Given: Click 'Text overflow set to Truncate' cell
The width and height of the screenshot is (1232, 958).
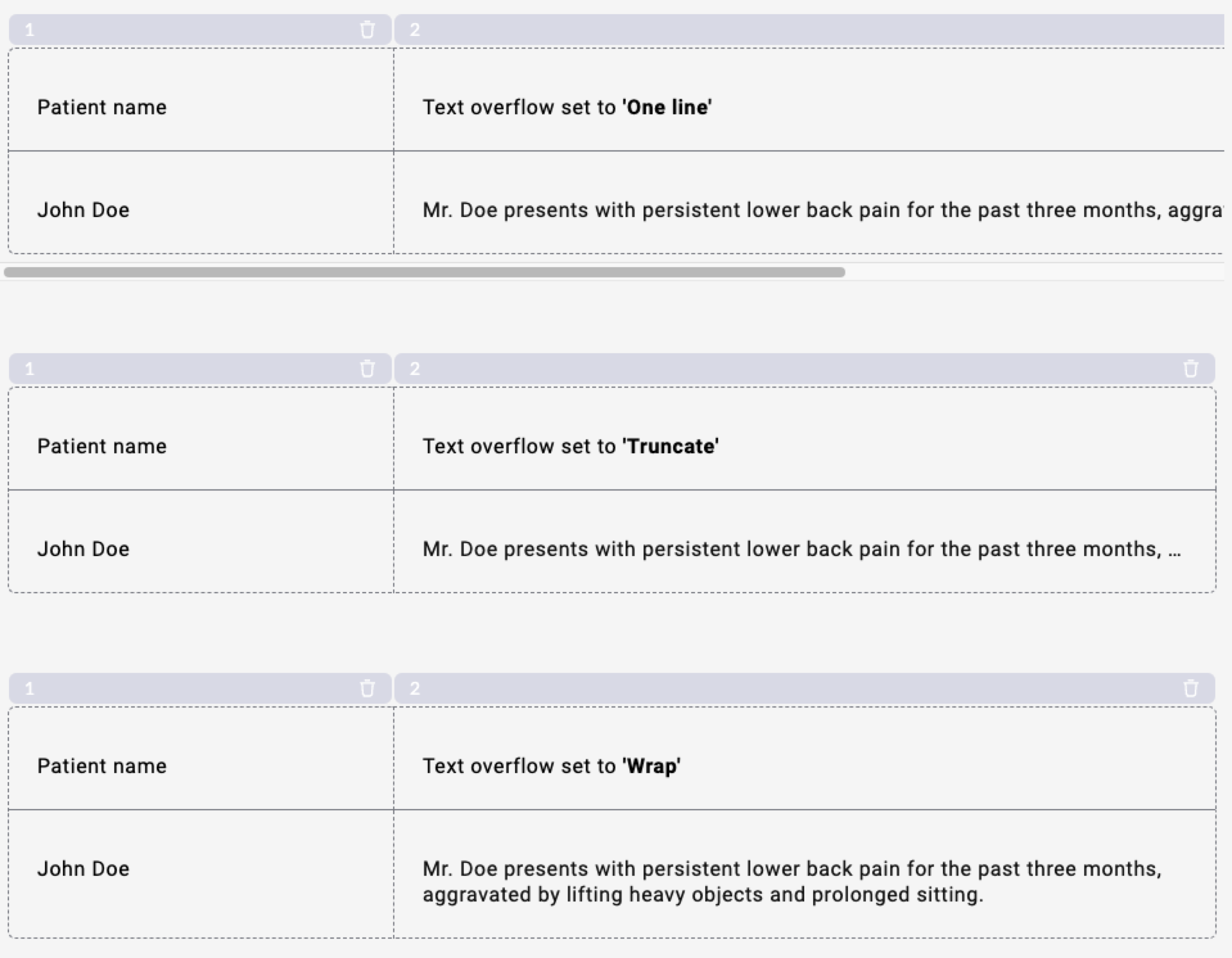Looking at the screenshot, I should pos(805,439).
